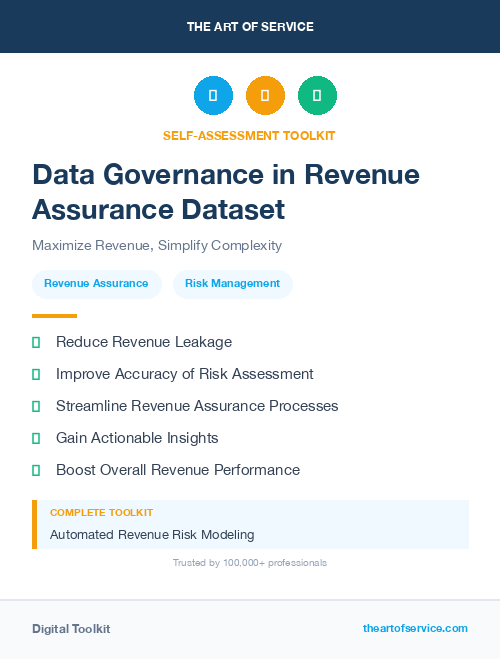The image size is (500, 659).
Task: Click Automated Revenue Risk Modeling text
Action: (152, 535)
